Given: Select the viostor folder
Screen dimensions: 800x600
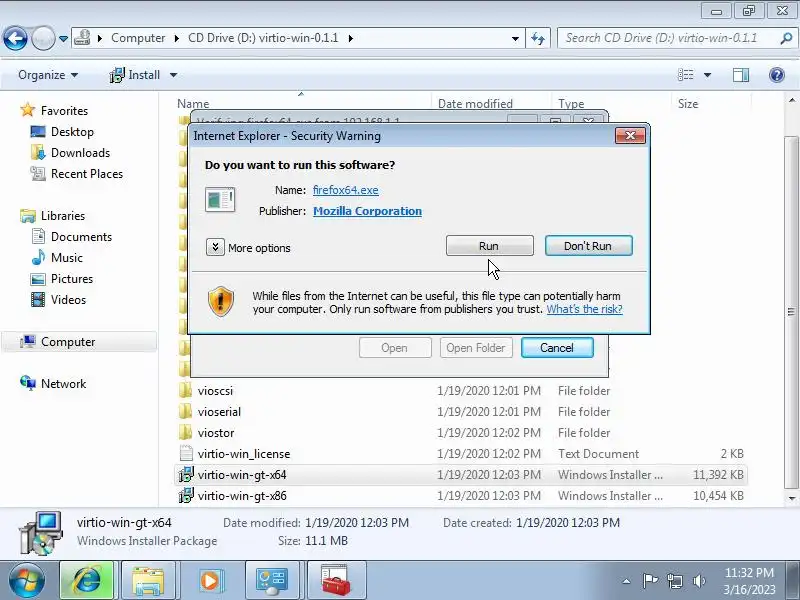Looking at the screenshot, I should pyautogui.click(x=216, y=433).
